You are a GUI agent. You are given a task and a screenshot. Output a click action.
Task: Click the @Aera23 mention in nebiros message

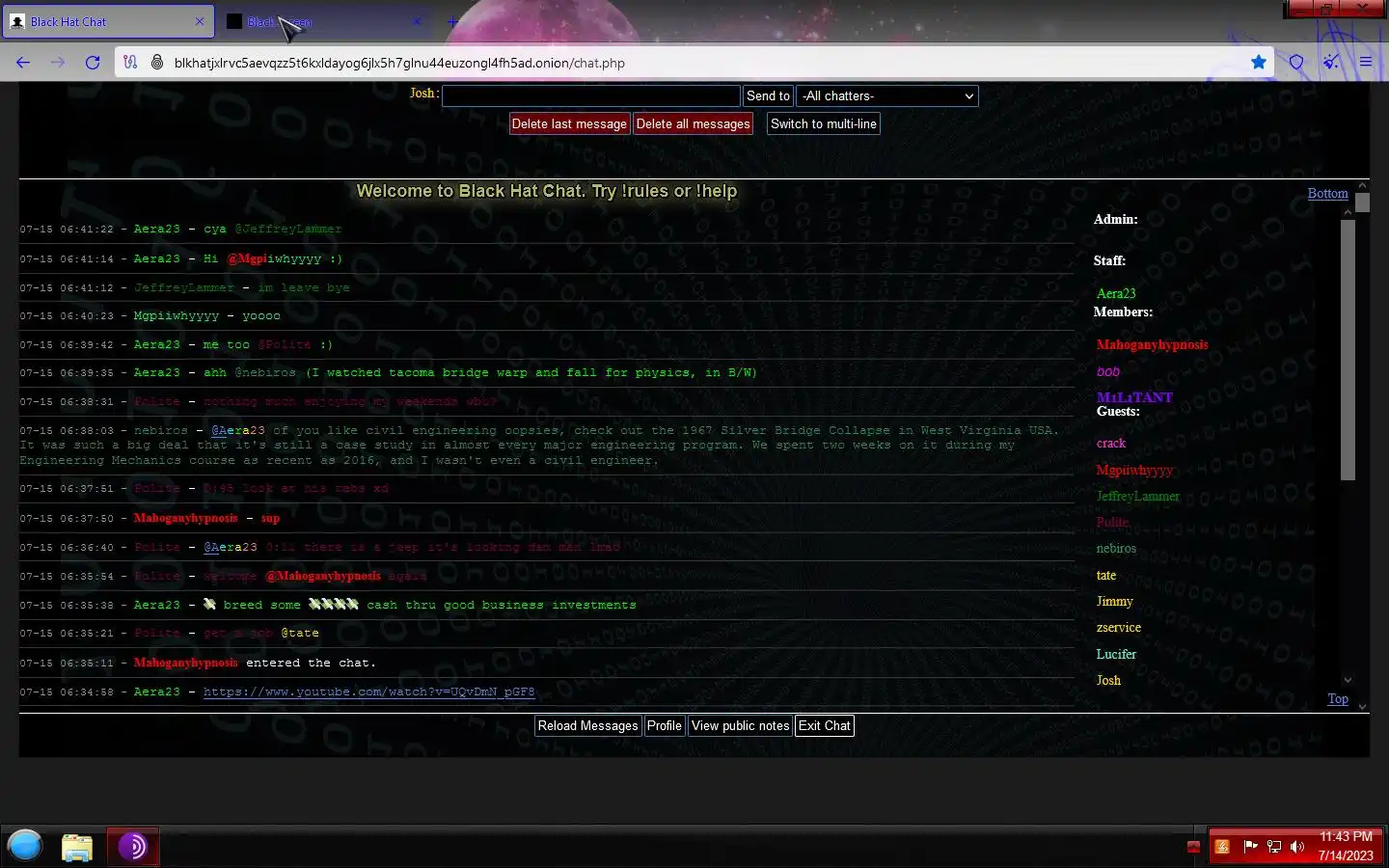pyautogui.click(x=237, y=430)
